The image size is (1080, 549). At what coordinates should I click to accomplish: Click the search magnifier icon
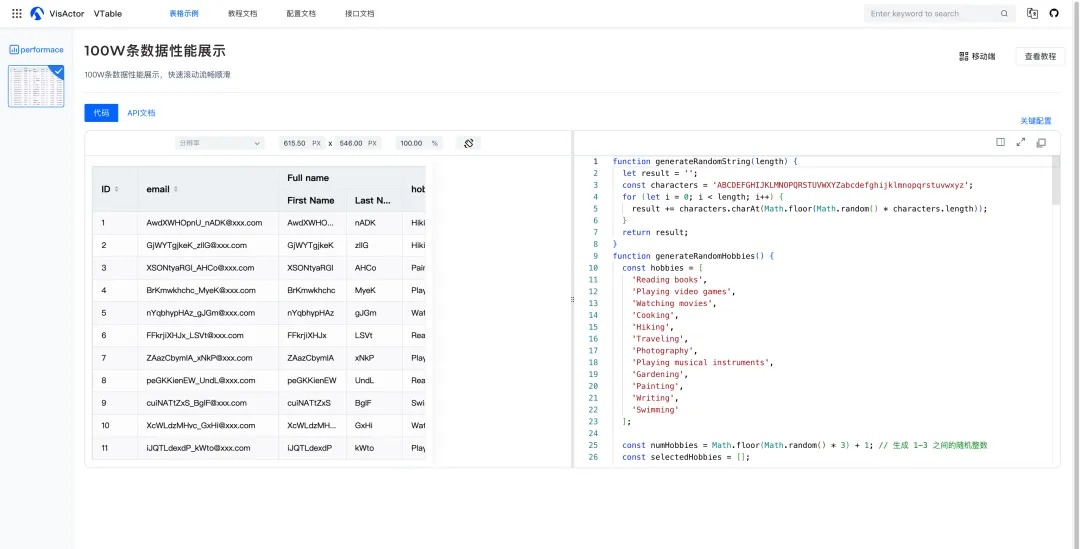coord(1004,14)
